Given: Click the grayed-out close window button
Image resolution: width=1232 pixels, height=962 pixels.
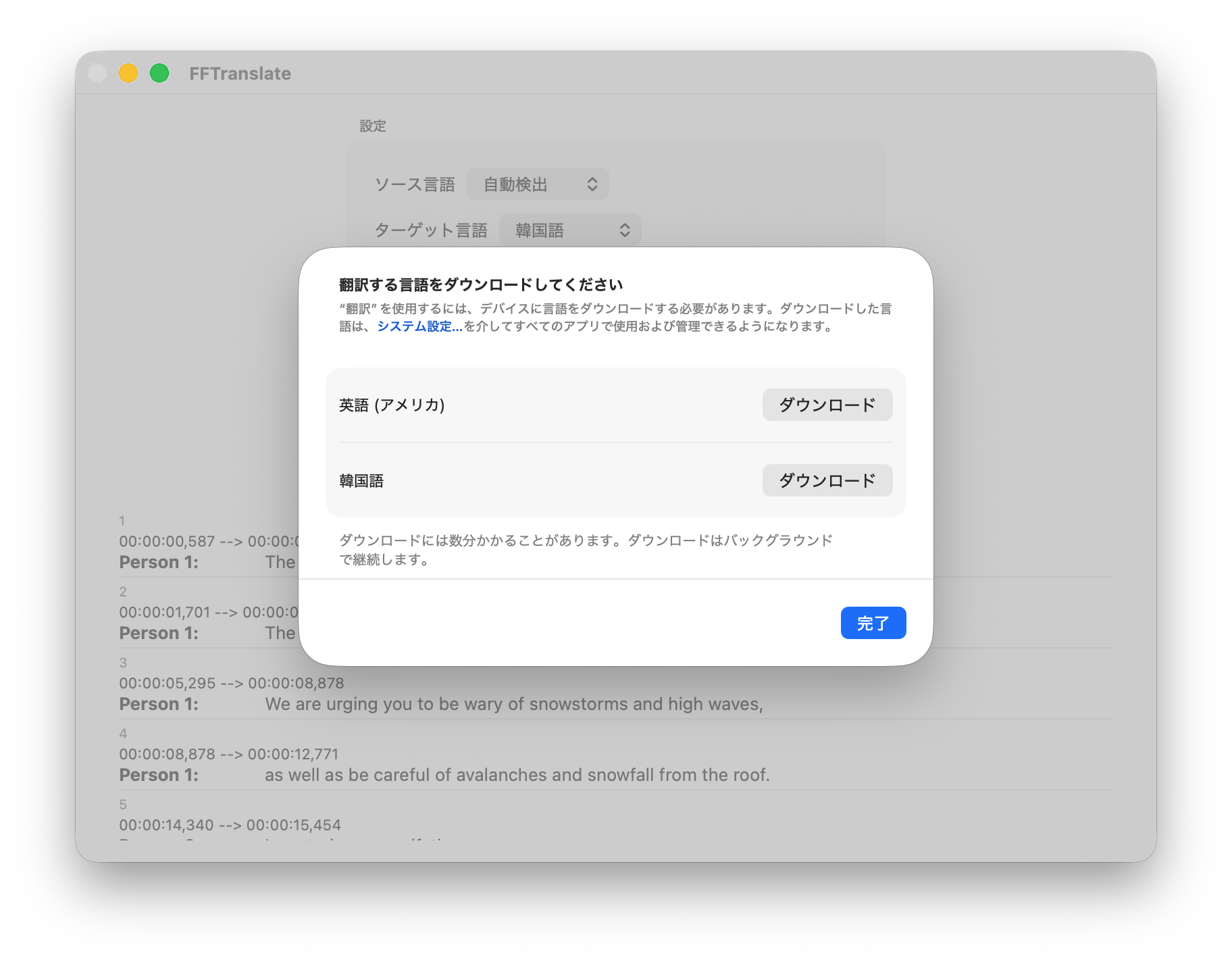Looking at the screenshot, I should point(97,73).
